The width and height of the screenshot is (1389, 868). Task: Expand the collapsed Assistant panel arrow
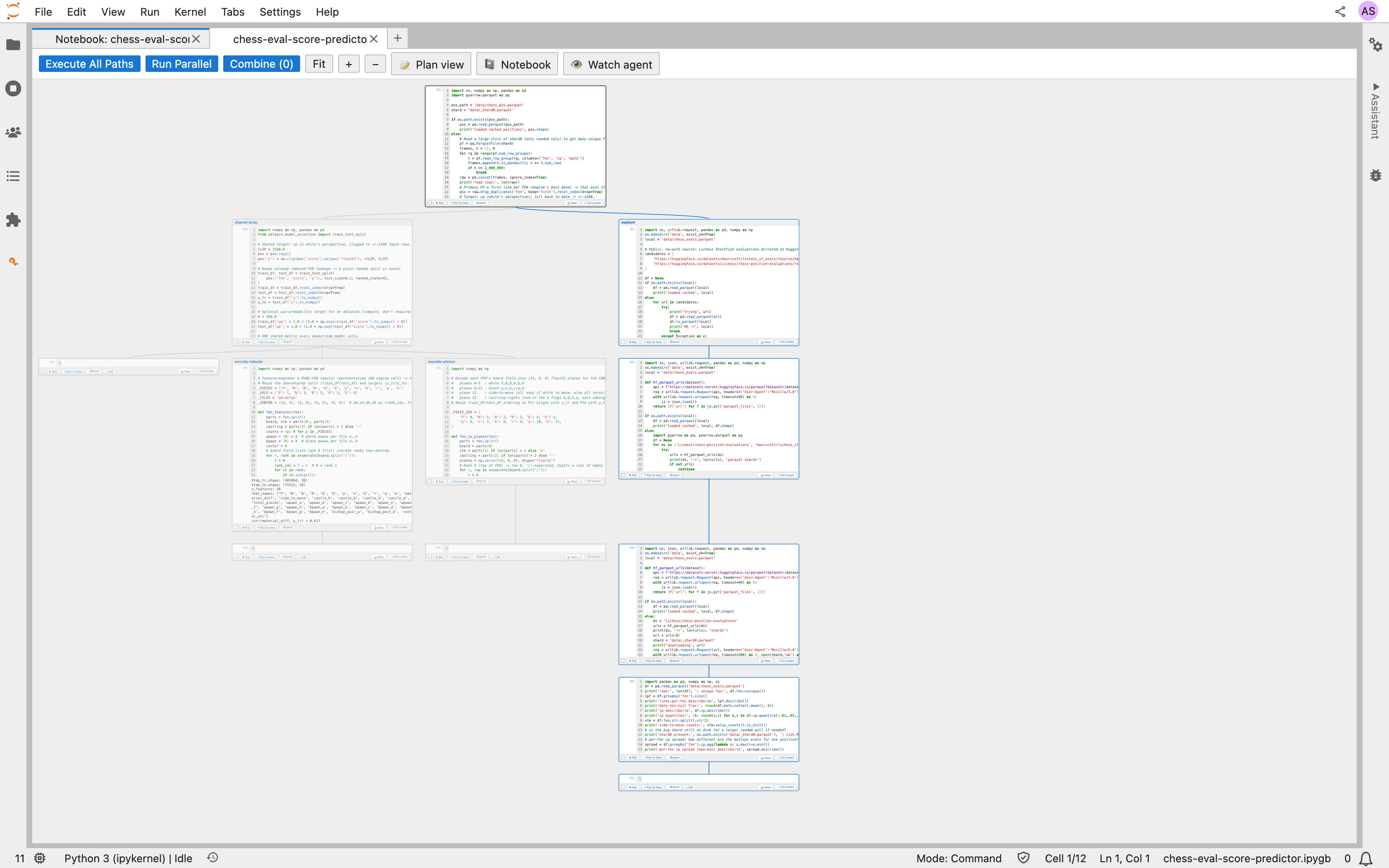click(x=1376, y=87)
